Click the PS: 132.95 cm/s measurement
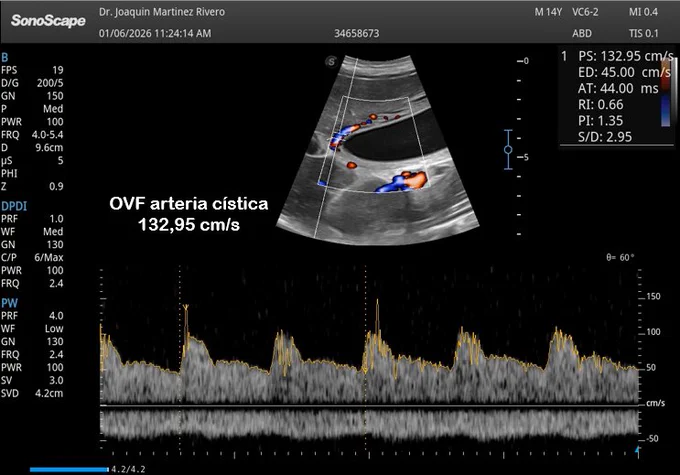Image resolution: width=680 pixels, height=475 pixels. 625,56
